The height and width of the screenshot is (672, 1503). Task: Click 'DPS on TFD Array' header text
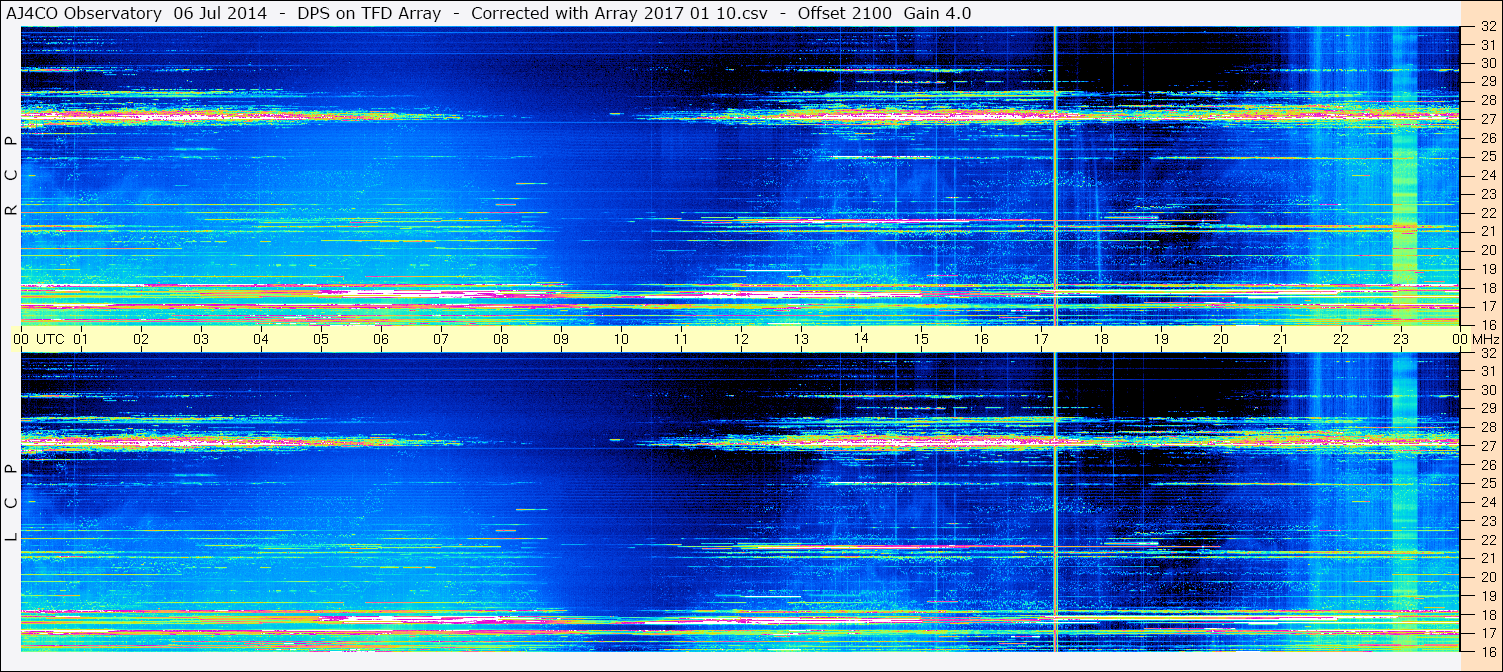point(369,13)
